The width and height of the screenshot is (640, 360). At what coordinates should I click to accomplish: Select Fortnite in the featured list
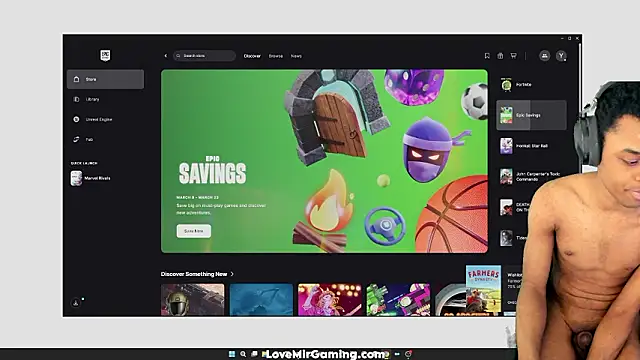531,84
